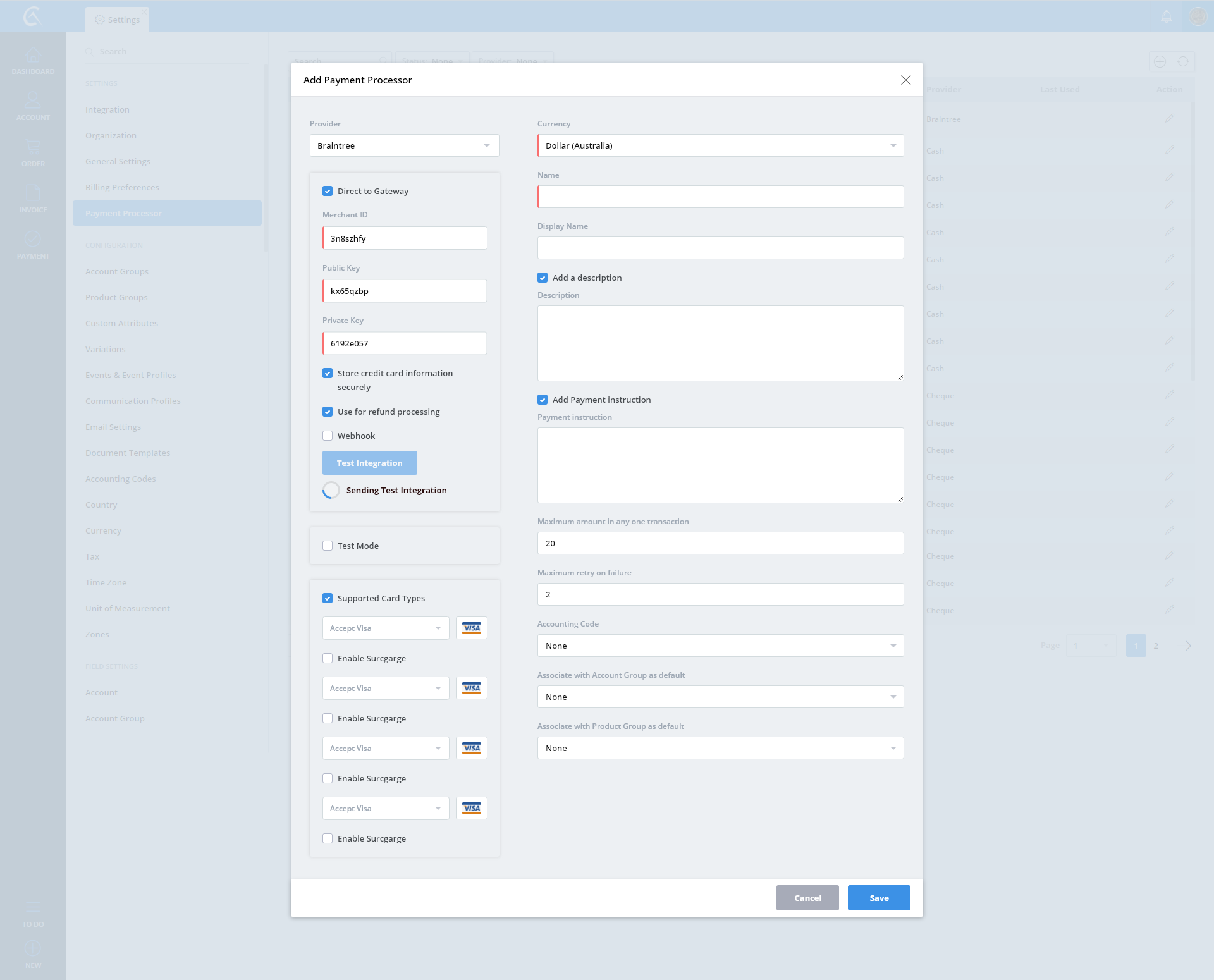Image resolution: width=1214 pixels, height=980 pixels.
Task: Enable the Webhook checkbox
Action: coord(328,436)
